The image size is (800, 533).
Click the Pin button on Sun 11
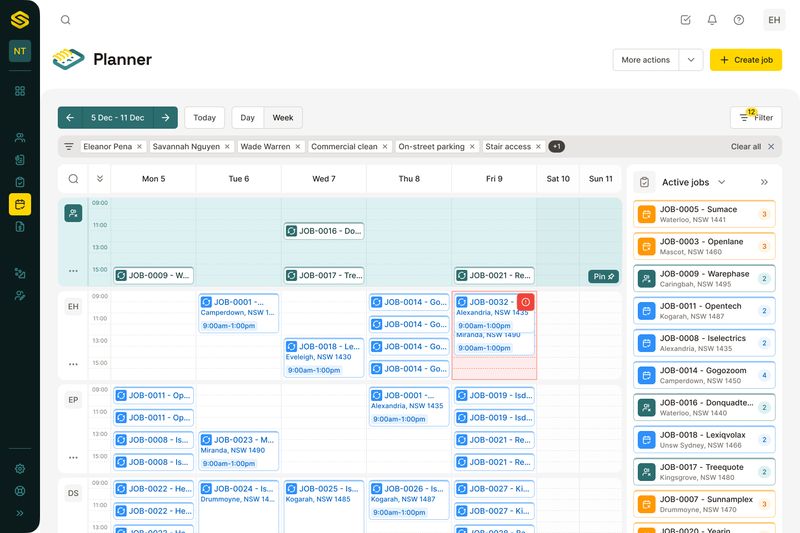click(603, 276)
